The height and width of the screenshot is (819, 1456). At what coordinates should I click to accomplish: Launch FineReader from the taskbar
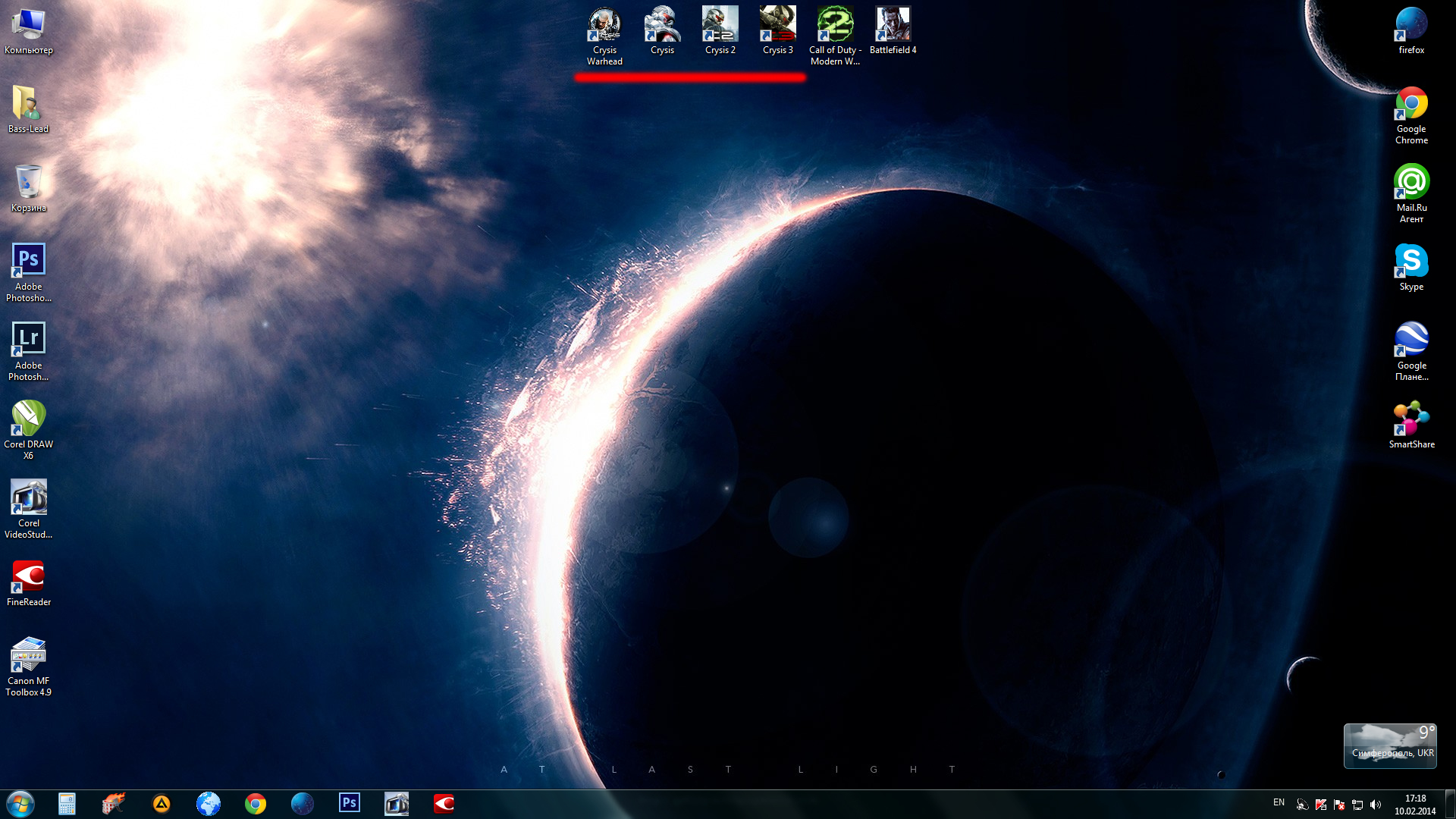[x=444, y=804]
